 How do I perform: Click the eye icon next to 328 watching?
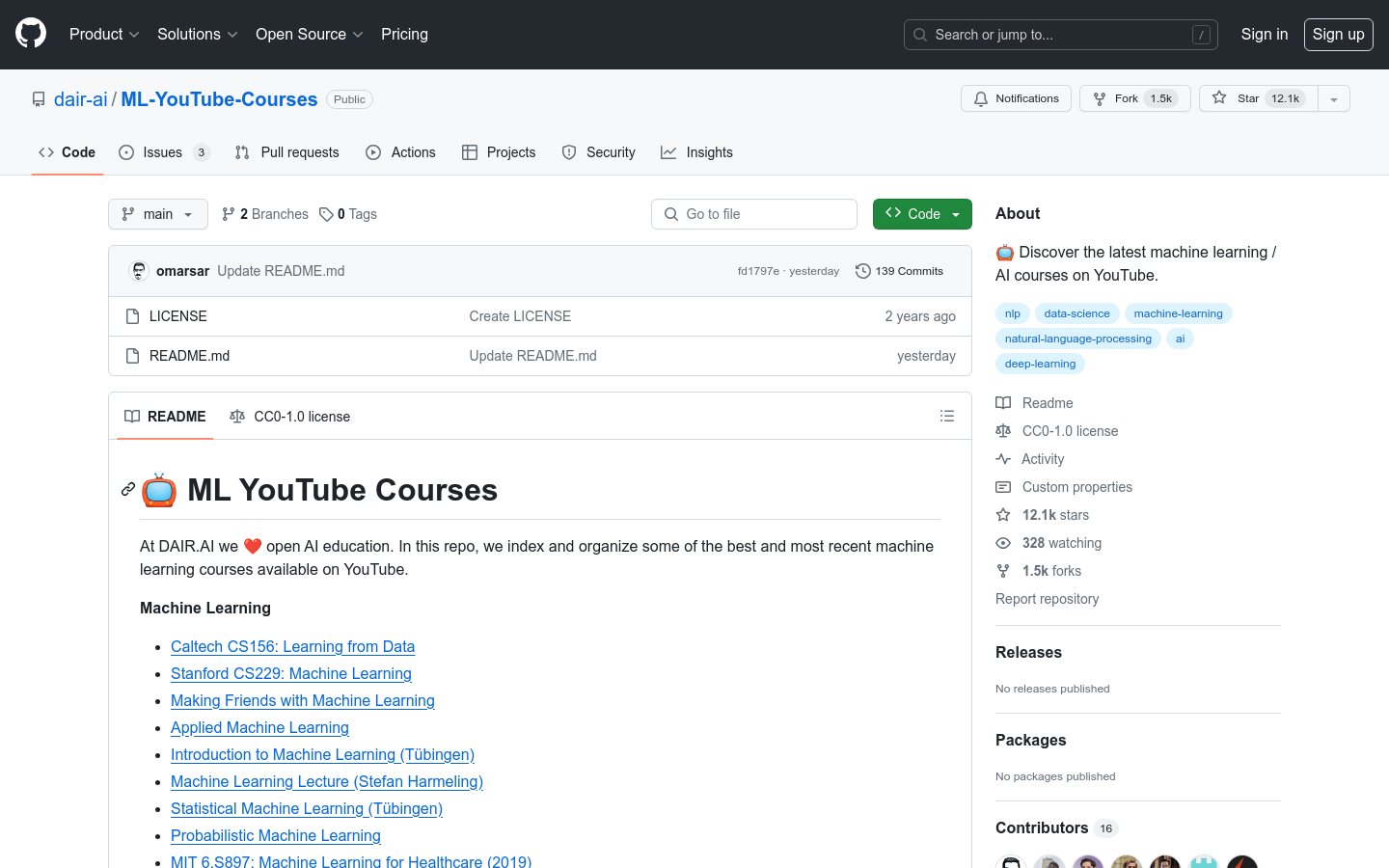[x=1003, y=543]
